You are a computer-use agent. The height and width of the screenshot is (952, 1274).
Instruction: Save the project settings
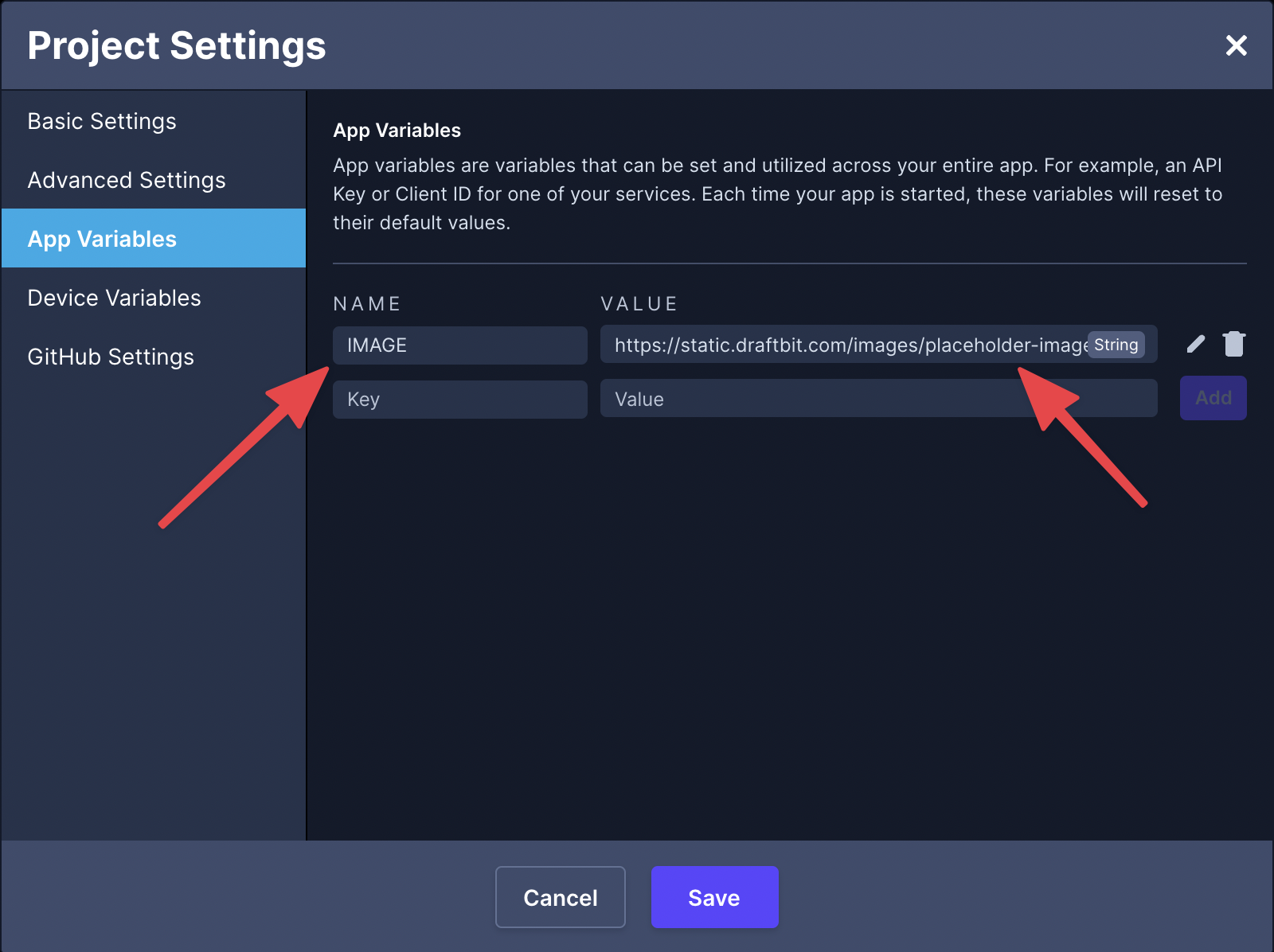714,897
